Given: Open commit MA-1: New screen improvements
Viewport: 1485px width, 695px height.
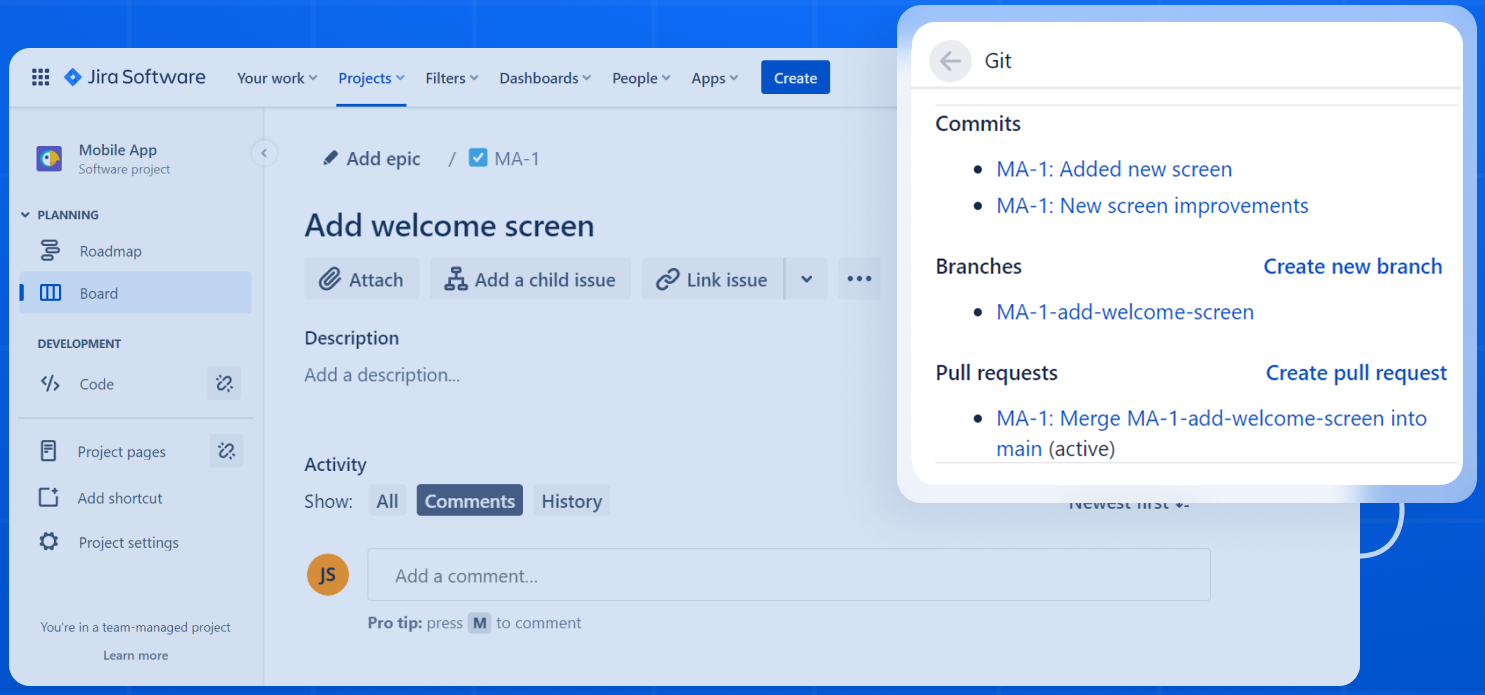Looking at the screenshot, I should (x=1152, y=205).
